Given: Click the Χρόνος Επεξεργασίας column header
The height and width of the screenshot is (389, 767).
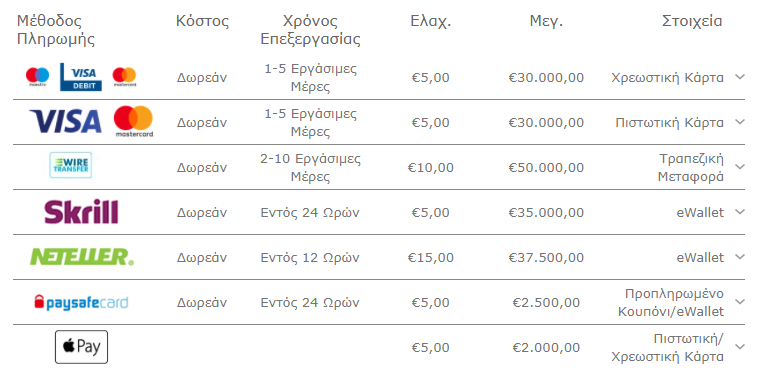Looking at the screenshot, I should [x=311, y=30].
